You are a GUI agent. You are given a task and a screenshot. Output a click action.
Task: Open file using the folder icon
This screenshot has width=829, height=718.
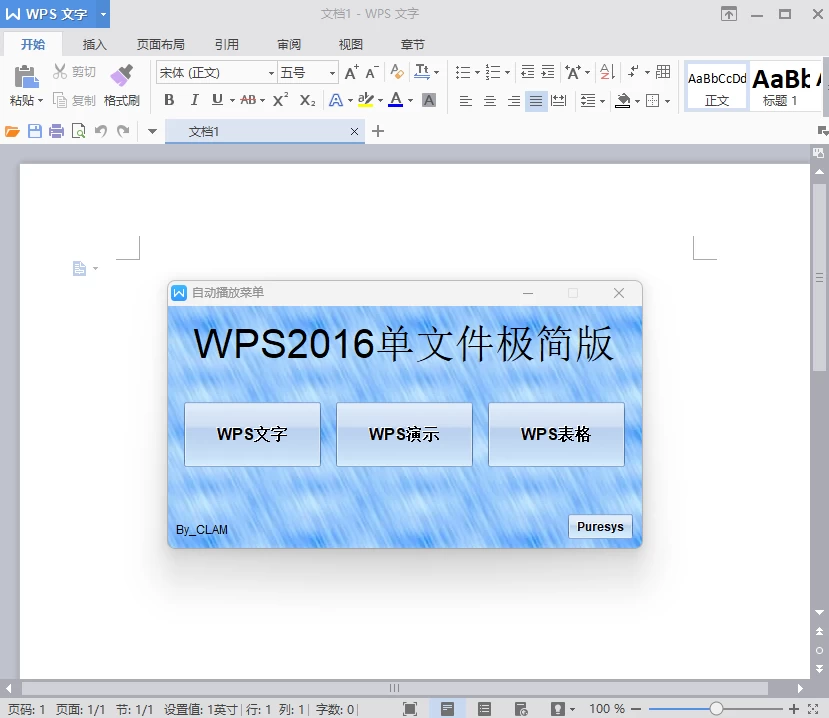(13, 131)
